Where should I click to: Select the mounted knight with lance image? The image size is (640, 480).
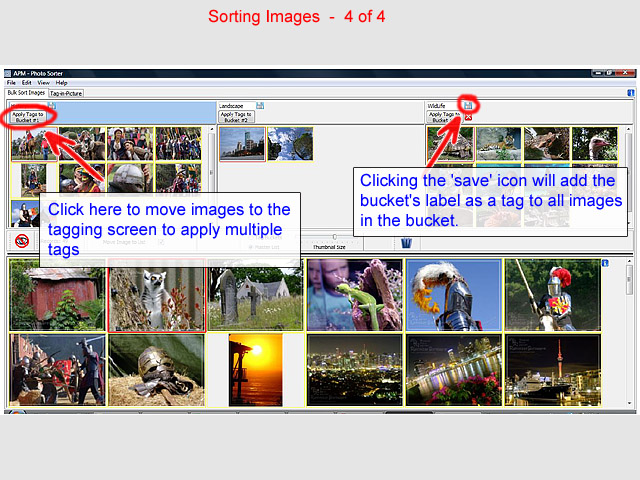(553, 295)
